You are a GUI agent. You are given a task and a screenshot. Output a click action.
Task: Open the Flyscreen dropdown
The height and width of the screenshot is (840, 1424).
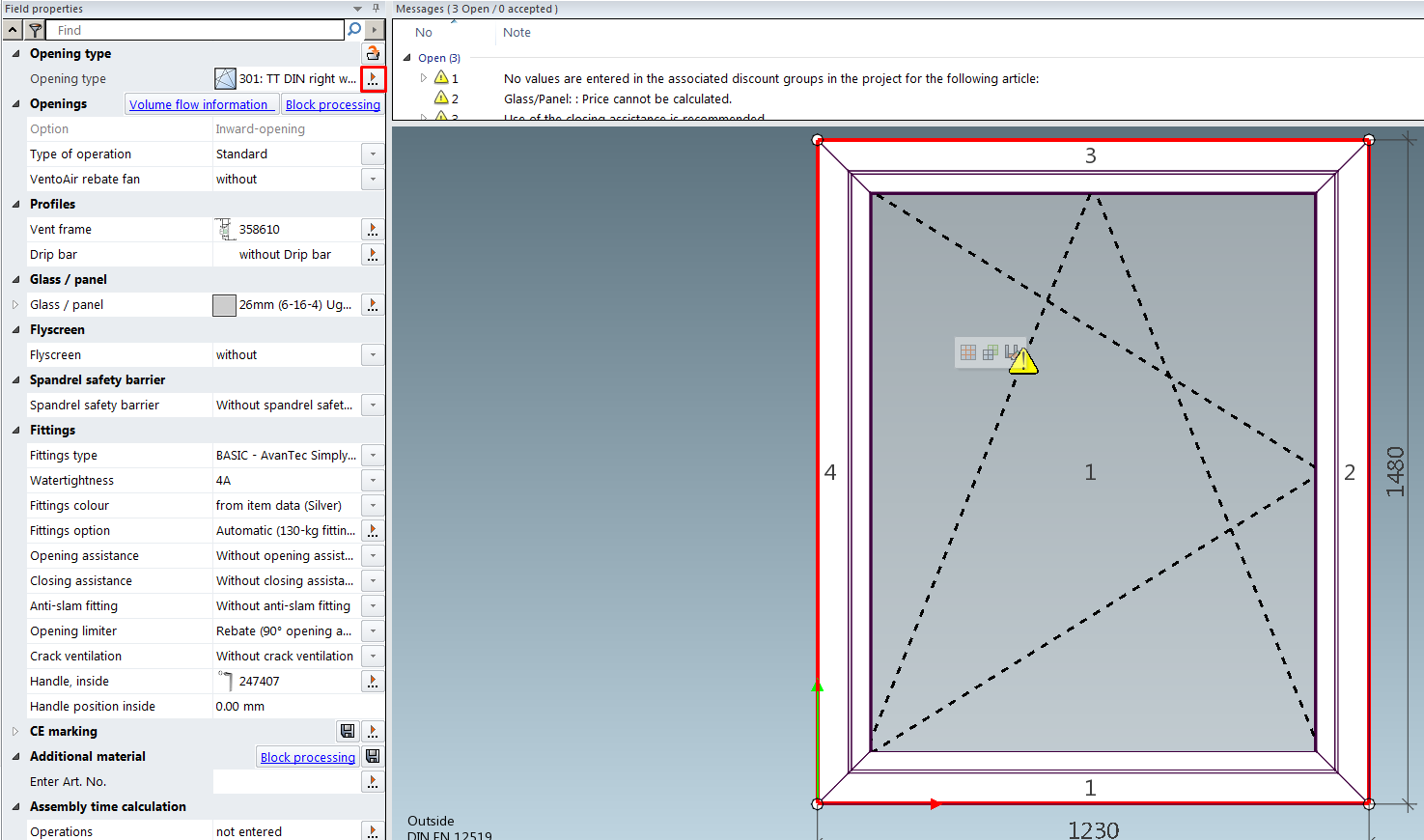tap(373, 355)
